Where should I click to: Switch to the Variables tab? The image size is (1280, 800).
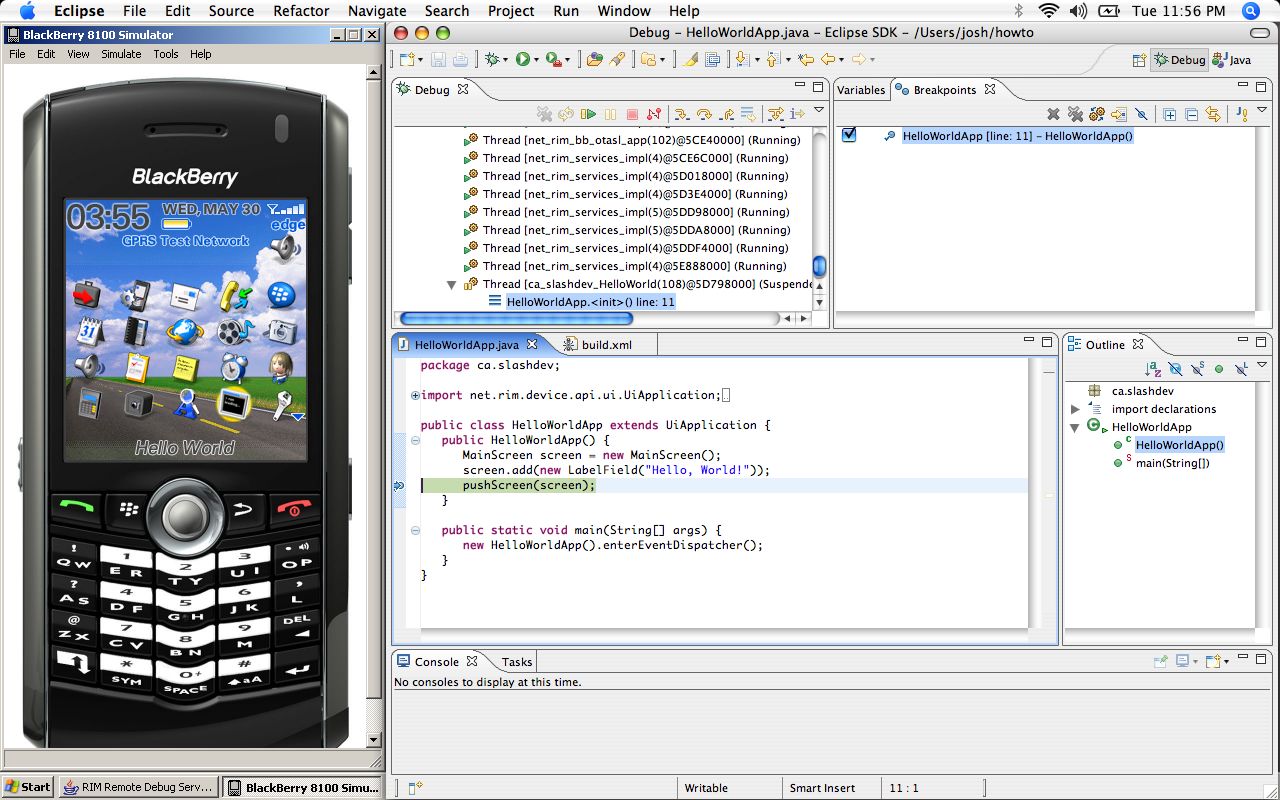(861, 89)
